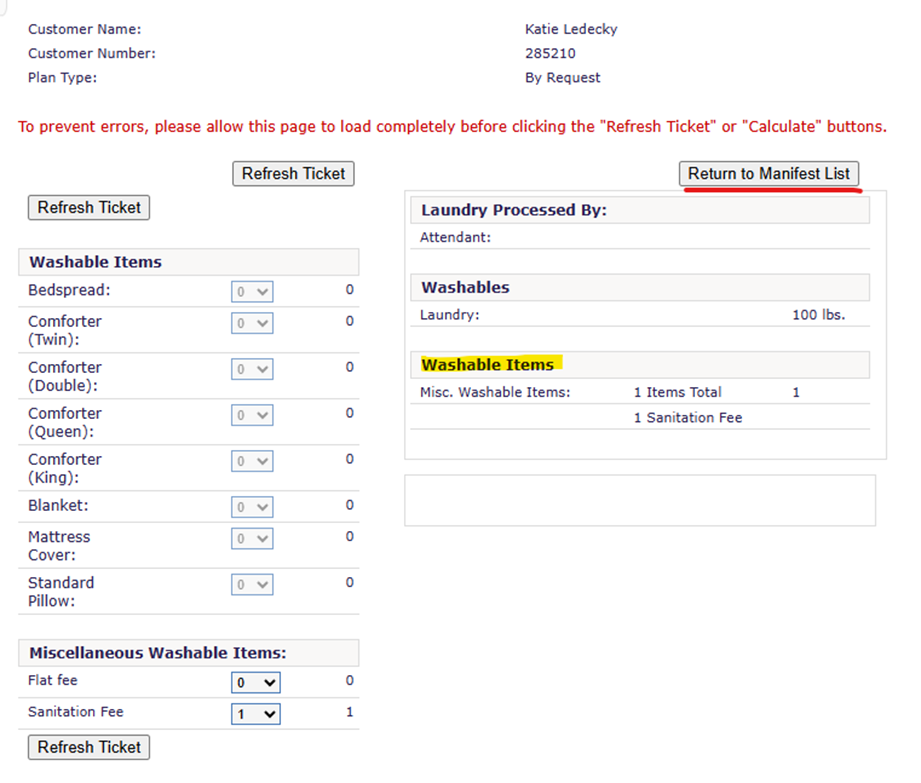Change the Sanitation Fee dropdown value
Viewport: 921px width, 783px height.
(x=255, y=714)
